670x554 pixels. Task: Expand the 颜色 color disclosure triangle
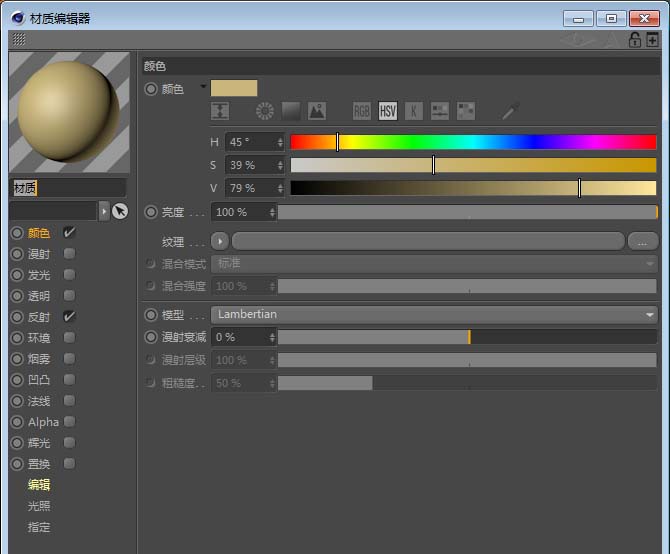[203, 86]
